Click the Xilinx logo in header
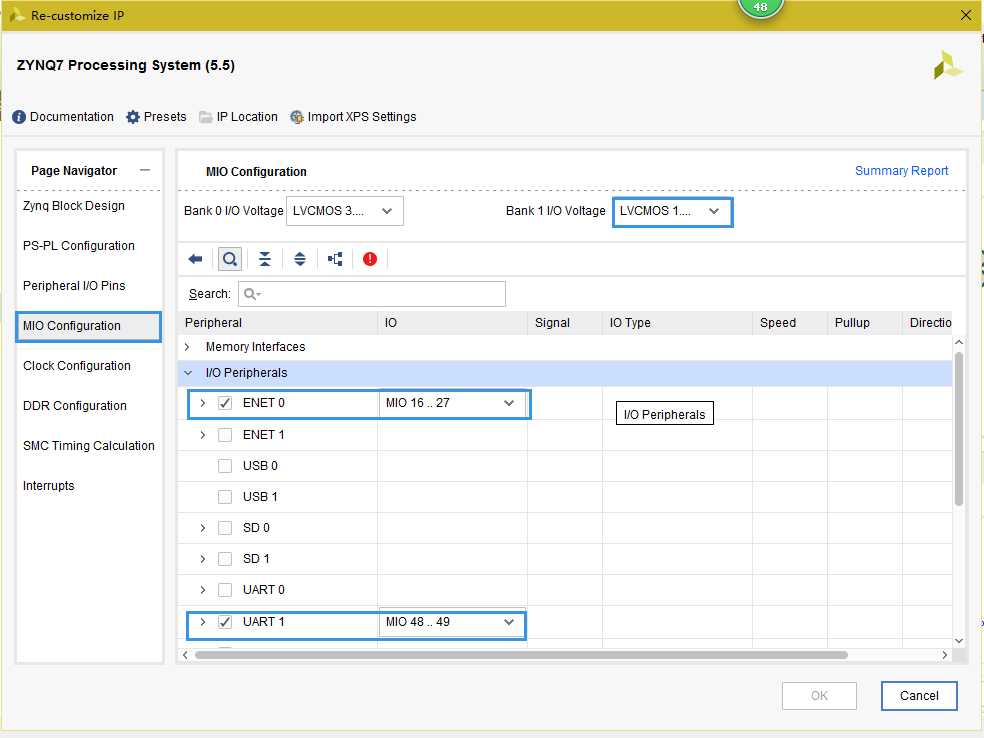 [x=948, y=65]
